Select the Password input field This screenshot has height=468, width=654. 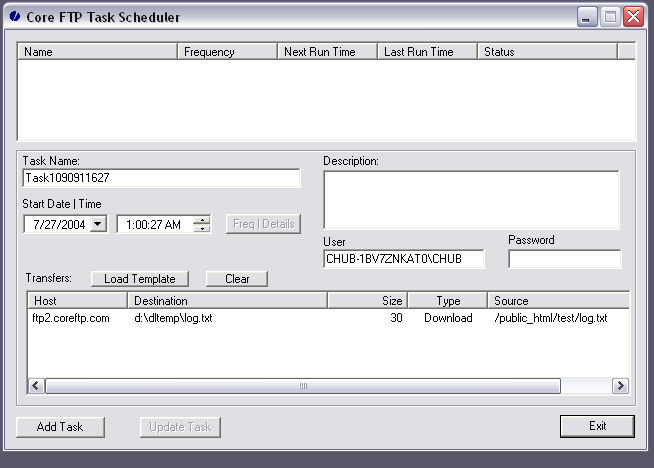[x=564, y=259]
